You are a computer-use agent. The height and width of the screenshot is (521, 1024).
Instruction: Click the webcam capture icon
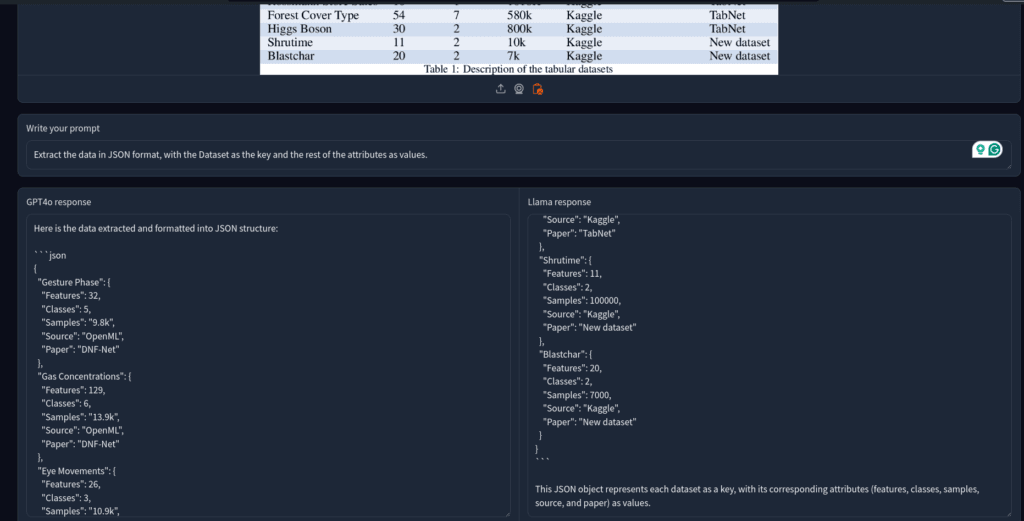[519, 89]
